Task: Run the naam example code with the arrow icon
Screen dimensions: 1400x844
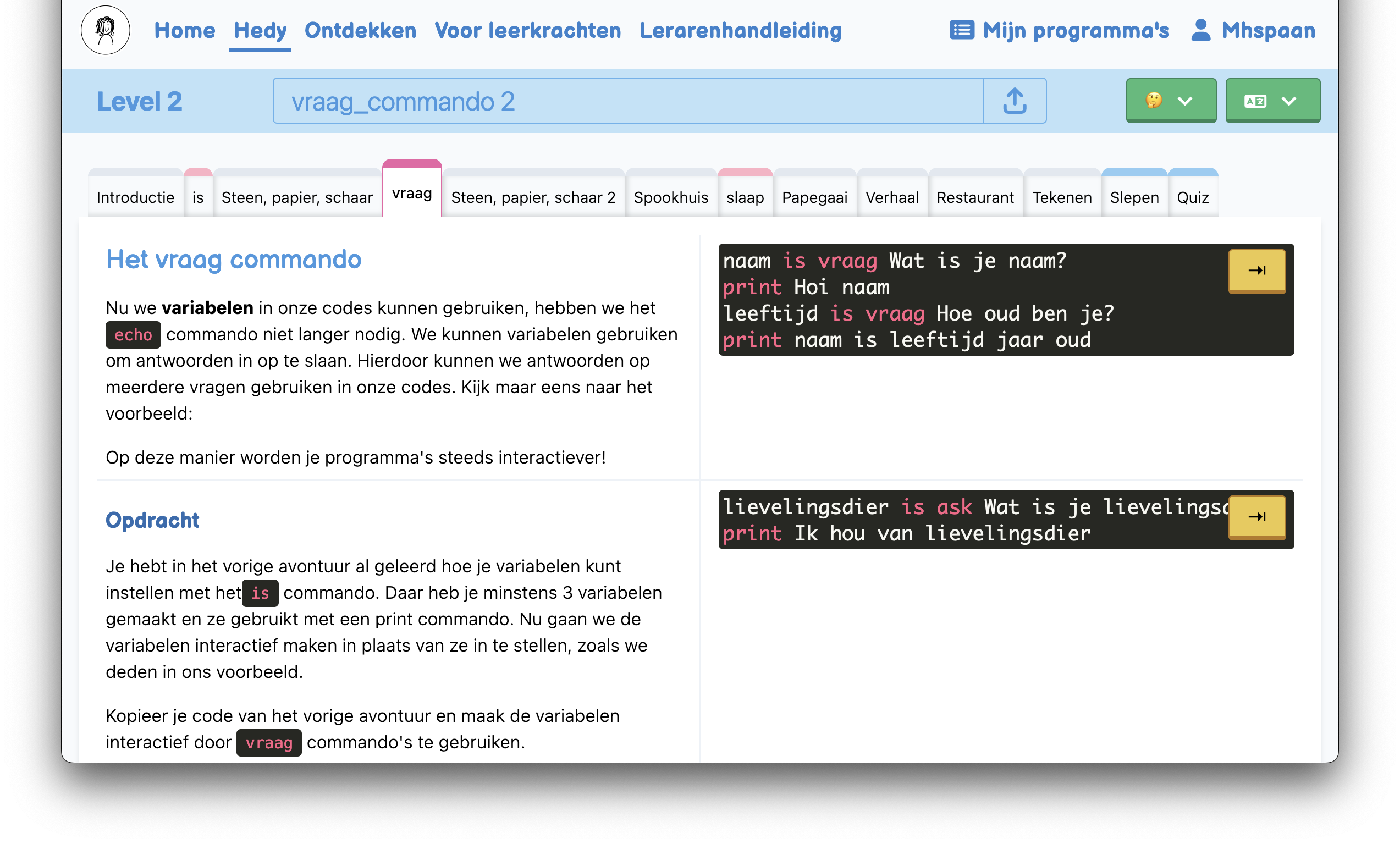Action: [1257, 271]
